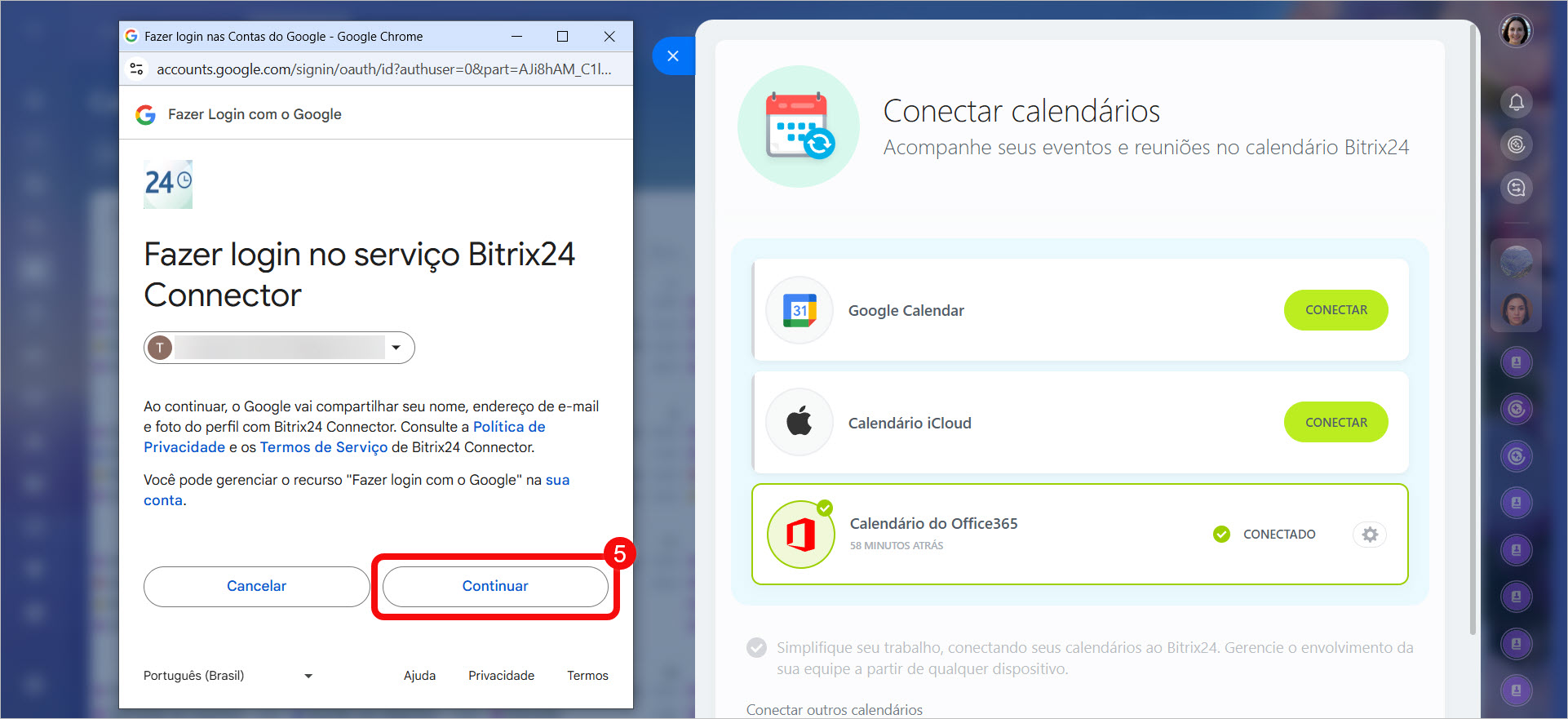Click the site info icon in the address bar
The image size is (1568, 719).
[x=137, y=69]
